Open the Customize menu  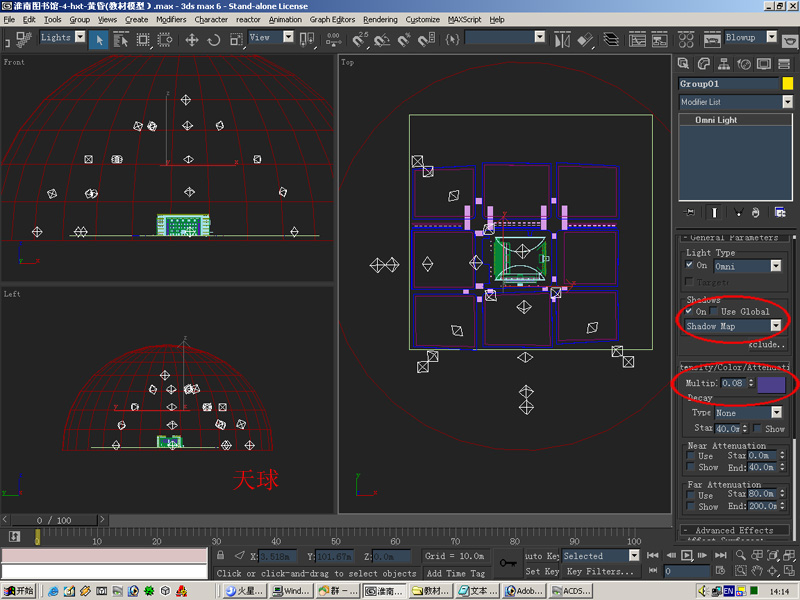click(x=422, y=19)
